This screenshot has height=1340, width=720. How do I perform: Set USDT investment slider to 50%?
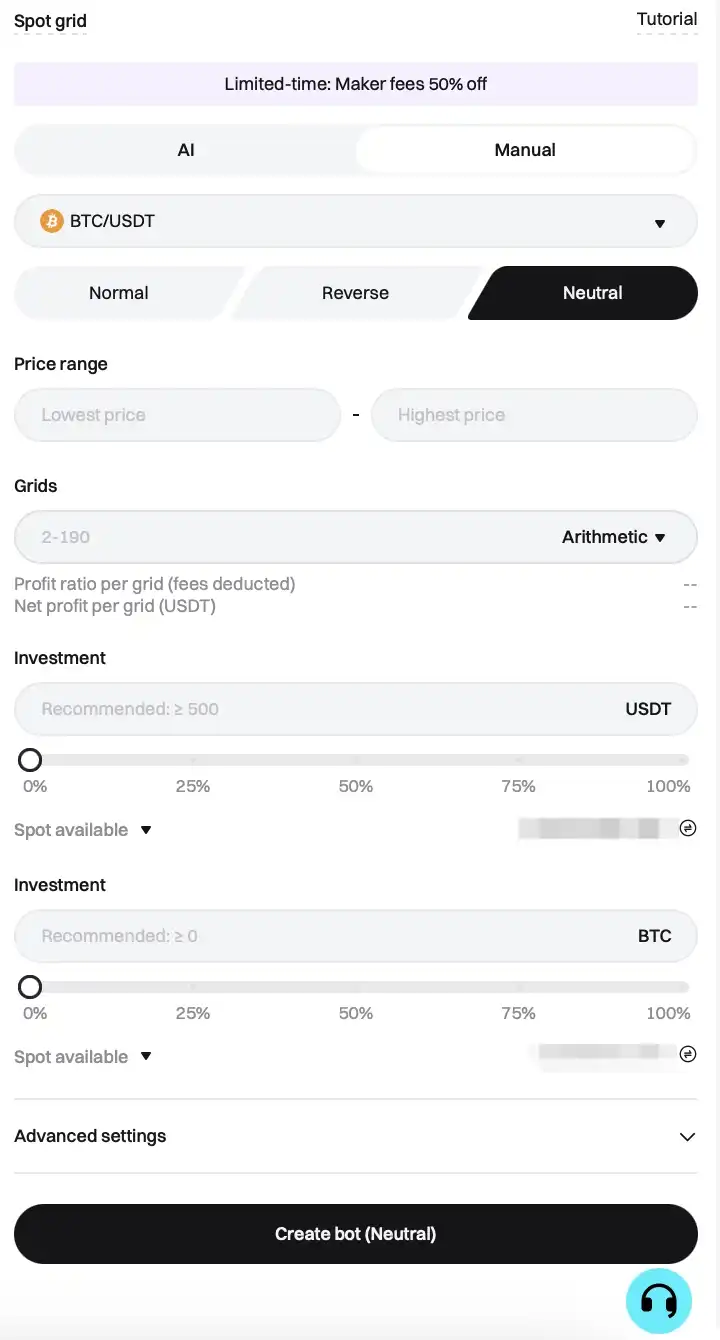356,760
